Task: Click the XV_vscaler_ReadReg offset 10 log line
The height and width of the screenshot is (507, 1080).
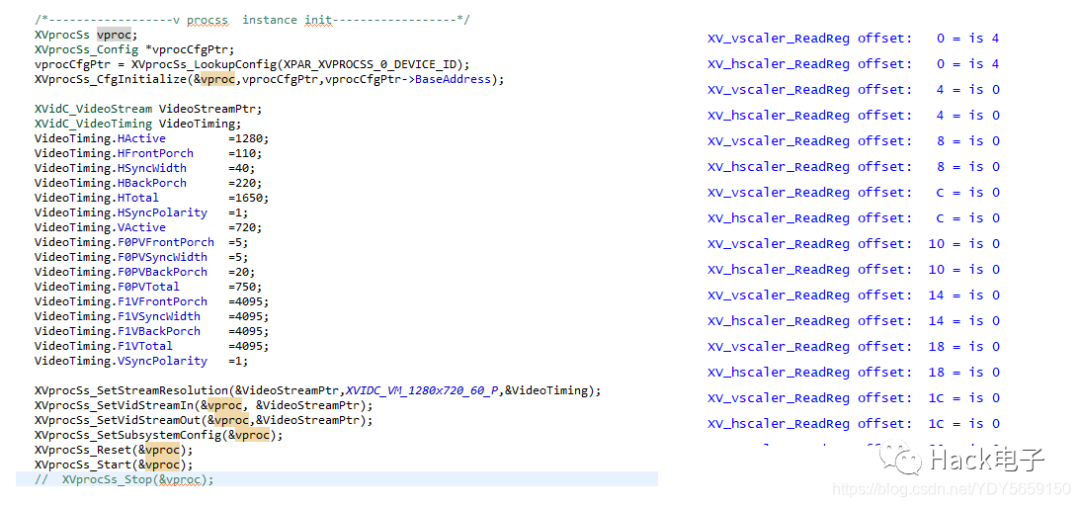Action: [x=853, y=244]
